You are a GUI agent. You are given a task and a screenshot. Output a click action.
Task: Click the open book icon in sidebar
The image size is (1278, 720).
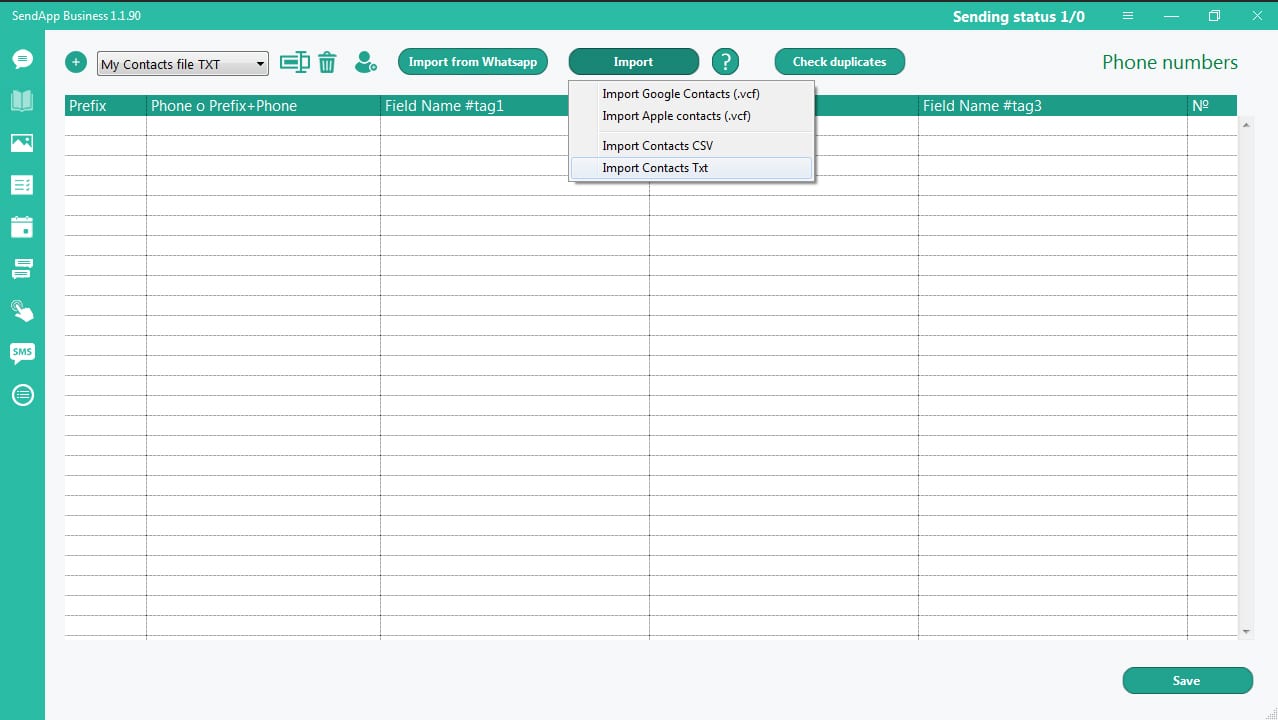click(22, 101)
